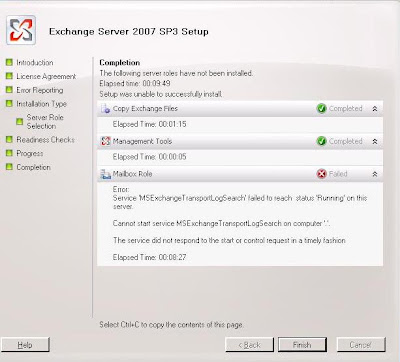The width and height of the screenshot is (400, 362).
Task: Click the Management Tools icon
Action: 105,141
